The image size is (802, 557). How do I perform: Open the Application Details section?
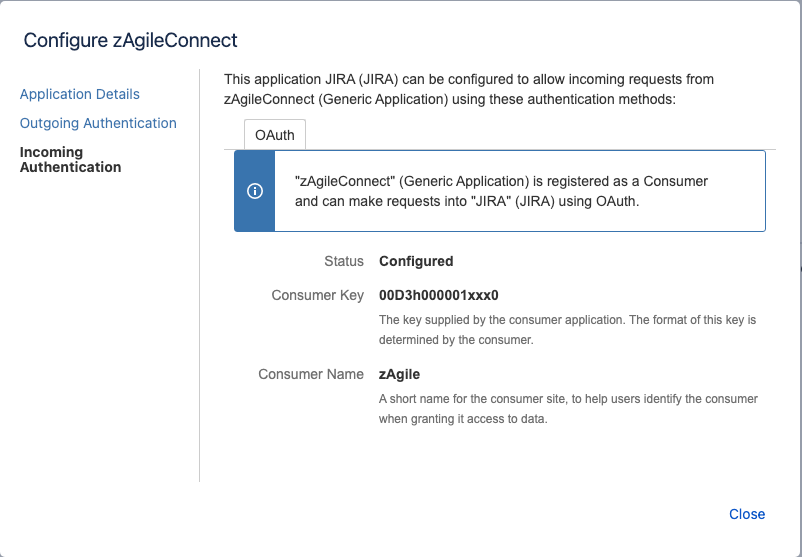click(80, 94)
